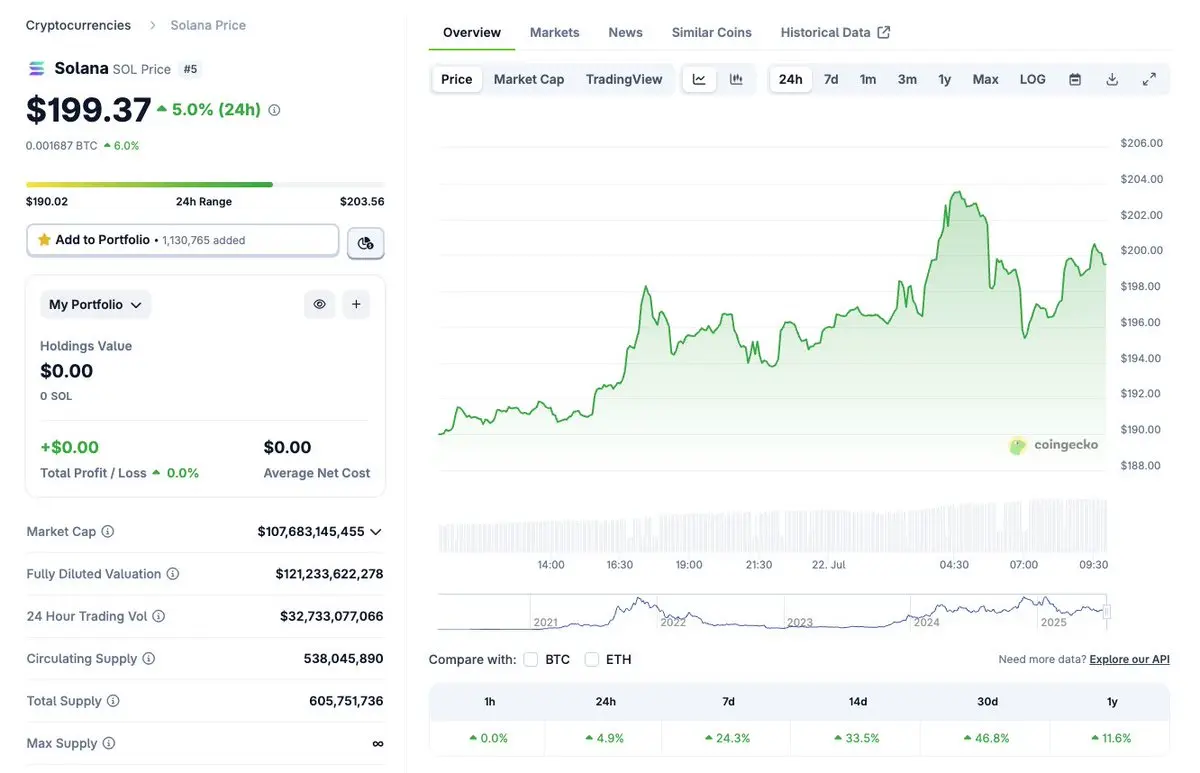
Task: Expand the My Portfolio dropdown
Action: 96,304
